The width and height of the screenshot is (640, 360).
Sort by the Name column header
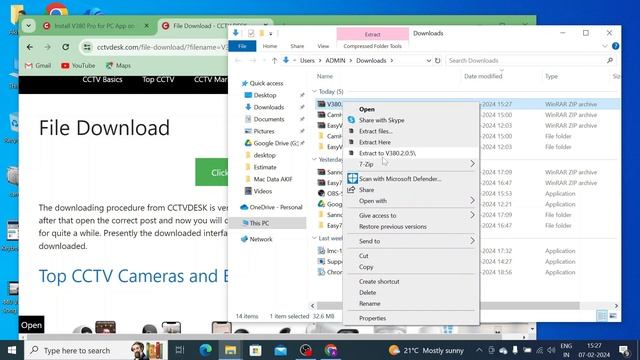[325, 76]
